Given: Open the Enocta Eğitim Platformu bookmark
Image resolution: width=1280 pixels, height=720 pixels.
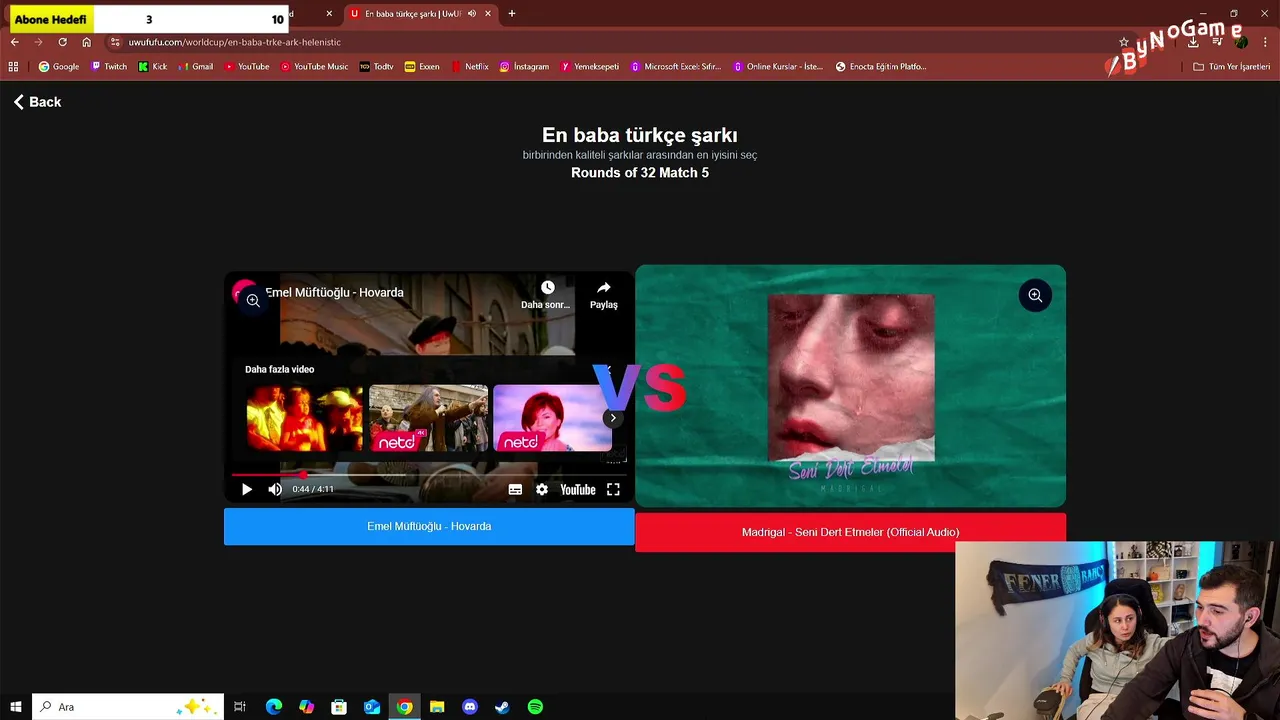Looking at the screenshot, I should tap(881, 67).
